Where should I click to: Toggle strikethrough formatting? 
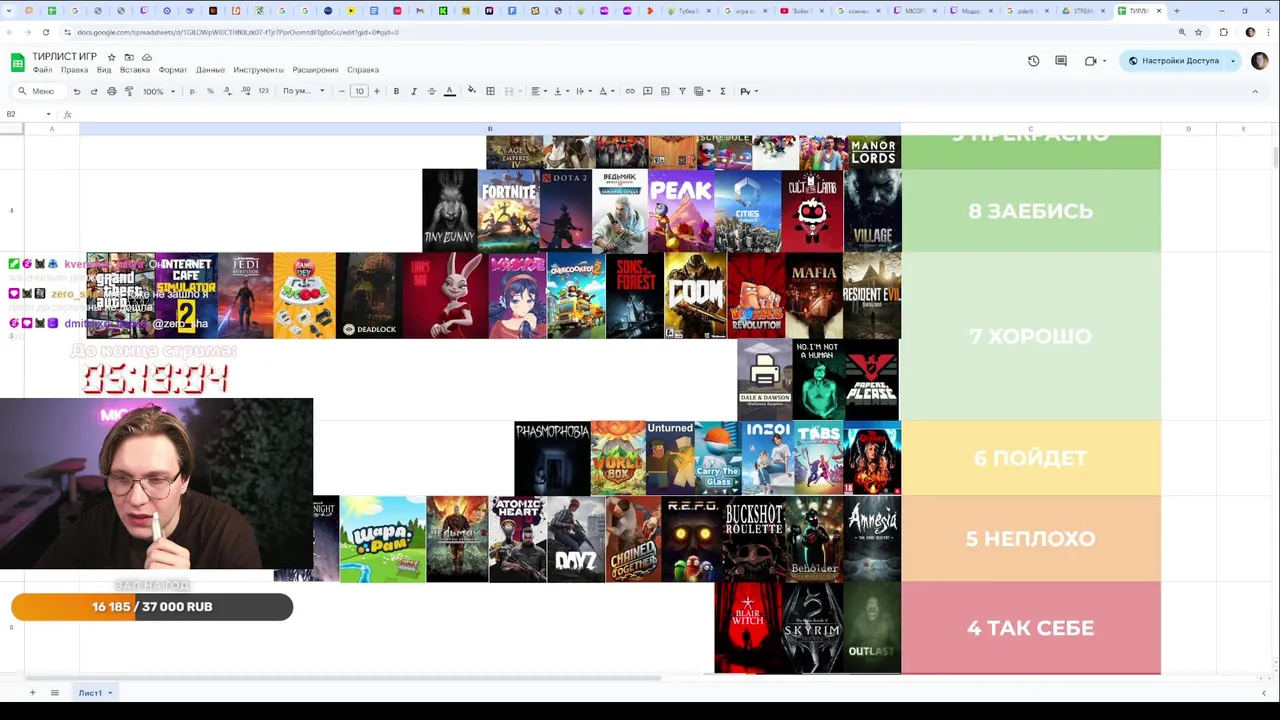(432, 91)
